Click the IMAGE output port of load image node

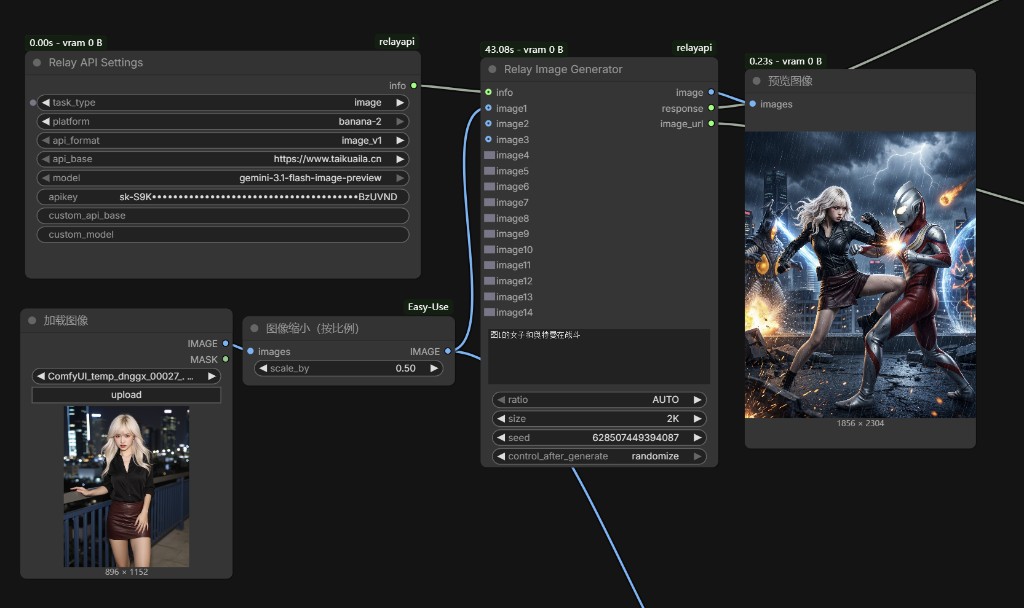pyautogui.click(x=225, y=343)
